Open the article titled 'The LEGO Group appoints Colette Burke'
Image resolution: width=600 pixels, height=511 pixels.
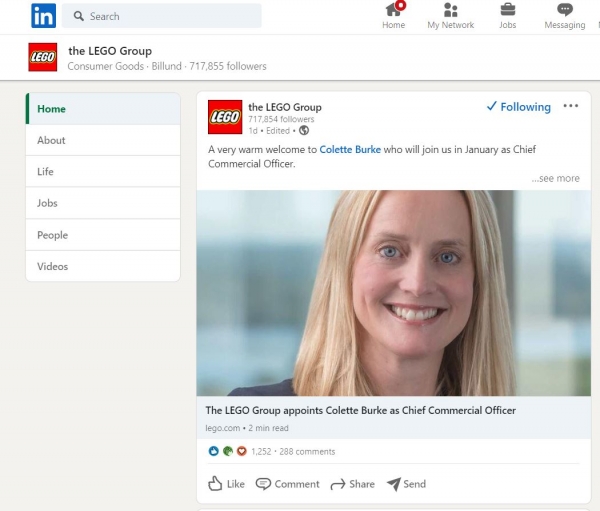click(x=360, y=410)
